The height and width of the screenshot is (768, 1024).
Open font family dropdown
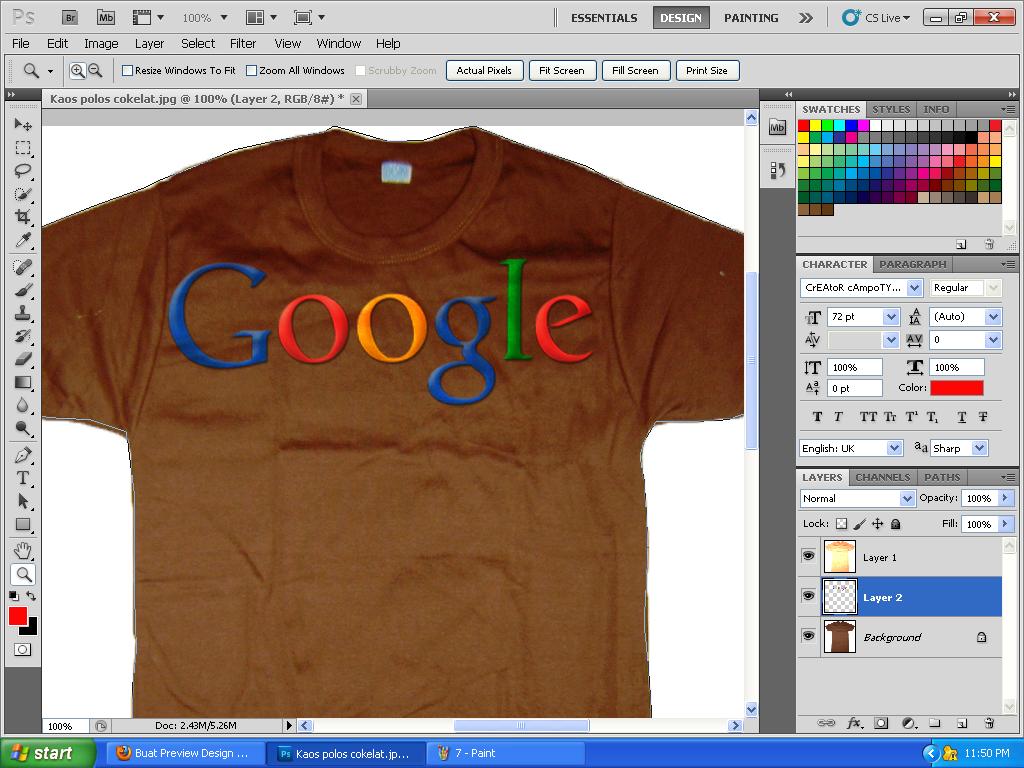point(915,287)
